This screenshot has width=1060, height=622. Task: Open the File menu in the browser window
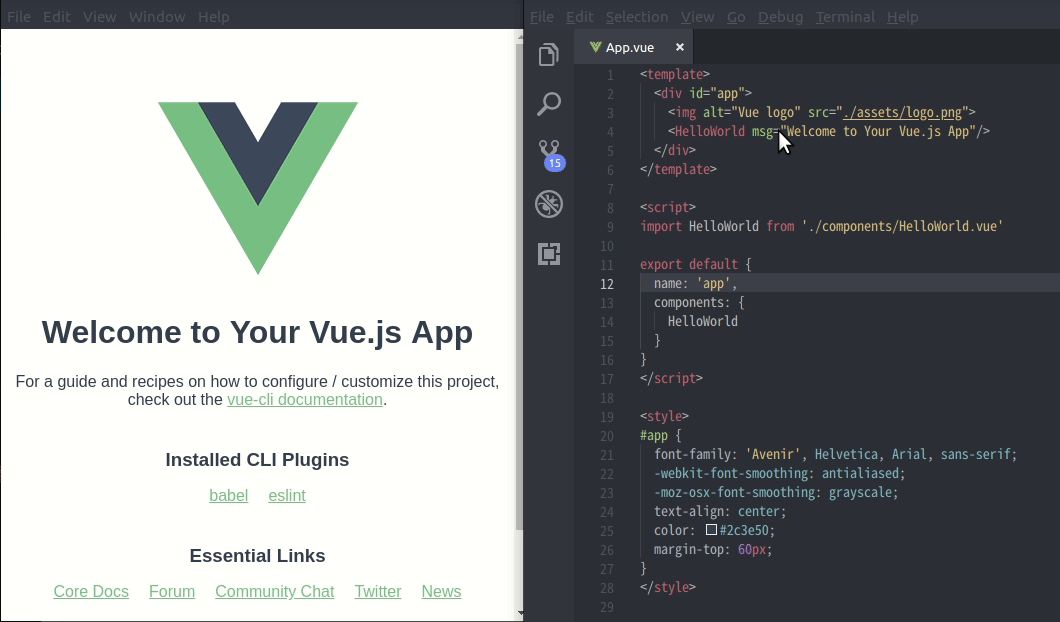(19, 17)
